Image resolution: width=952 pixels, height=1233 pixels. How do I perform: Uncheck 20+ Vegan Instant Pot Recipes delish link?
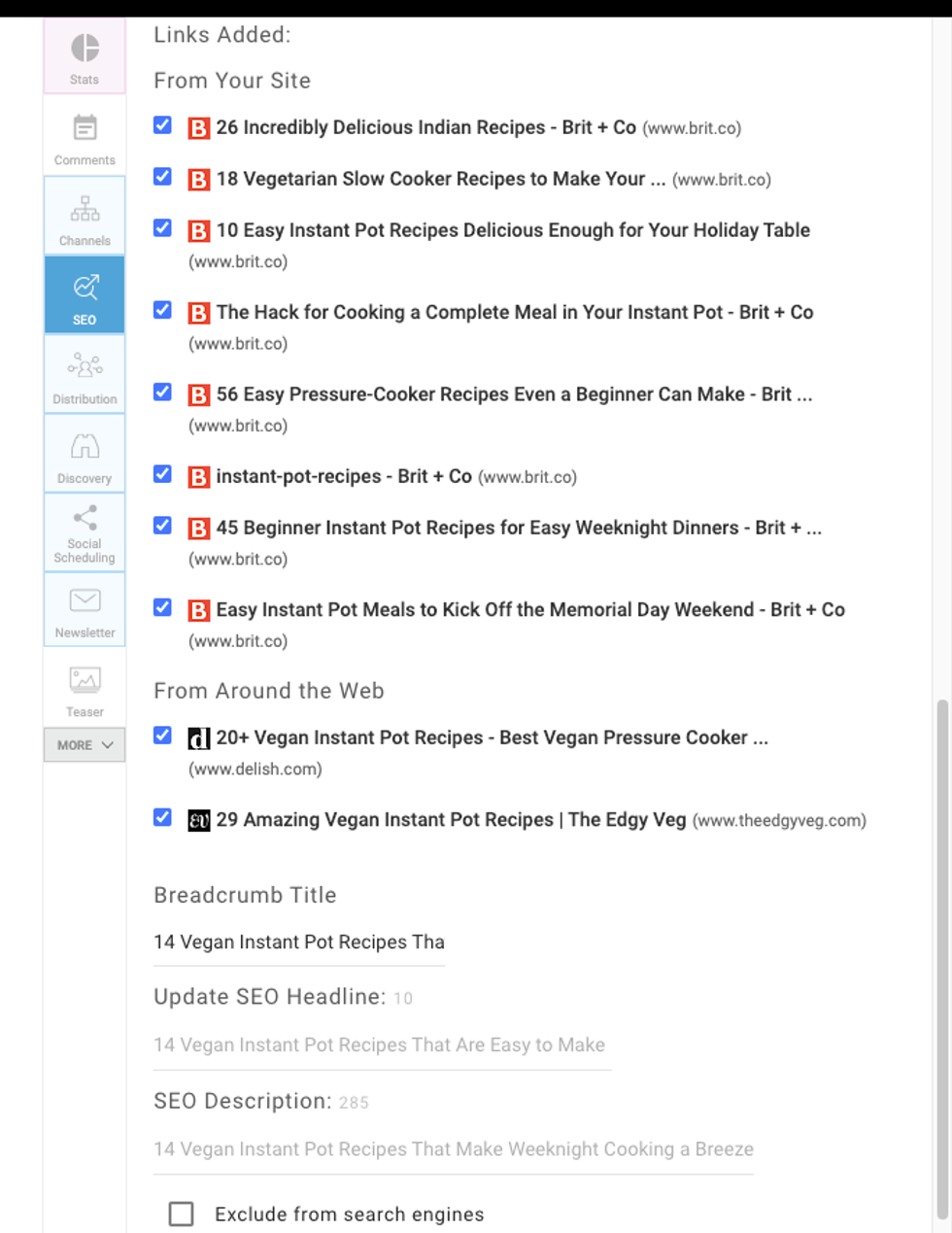163,736
